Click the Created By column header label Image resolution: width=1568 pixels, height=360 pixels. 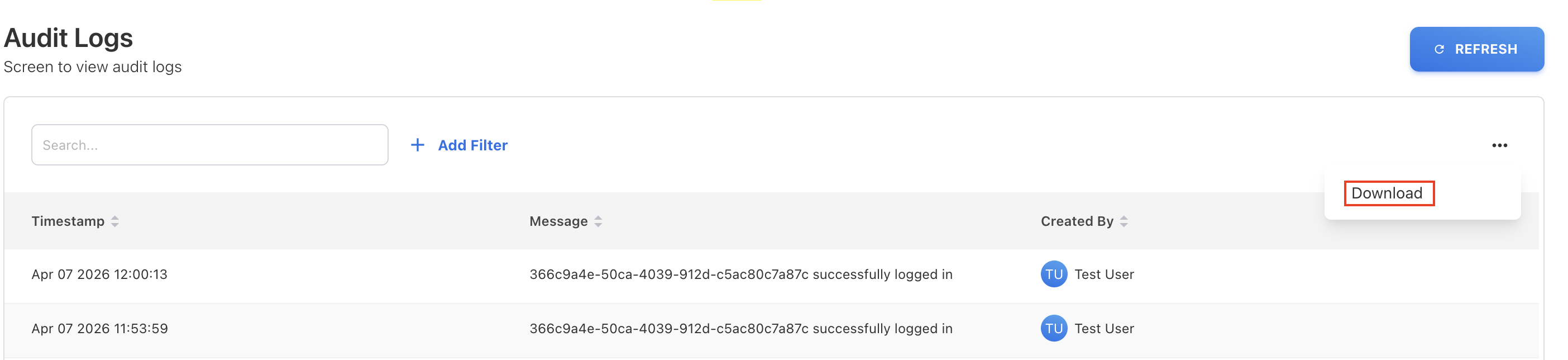coord(1076,222)
